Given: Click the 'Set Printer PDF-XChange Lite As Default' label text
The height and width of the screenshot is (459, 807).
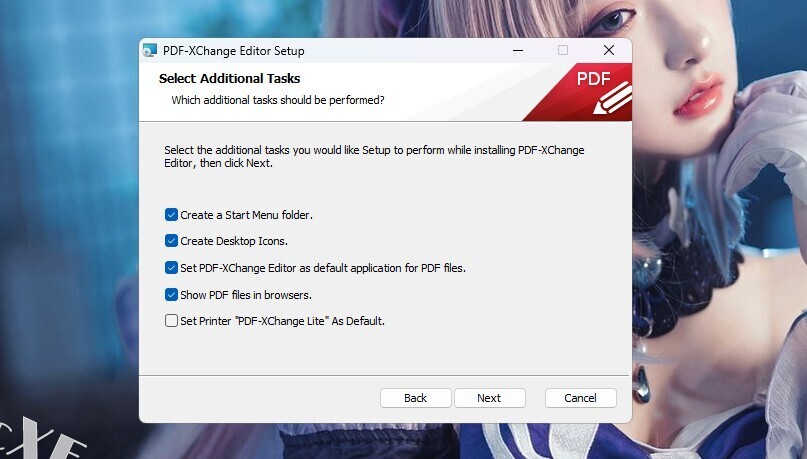Looking at the screenshot, I should click(x=283, y=321).
